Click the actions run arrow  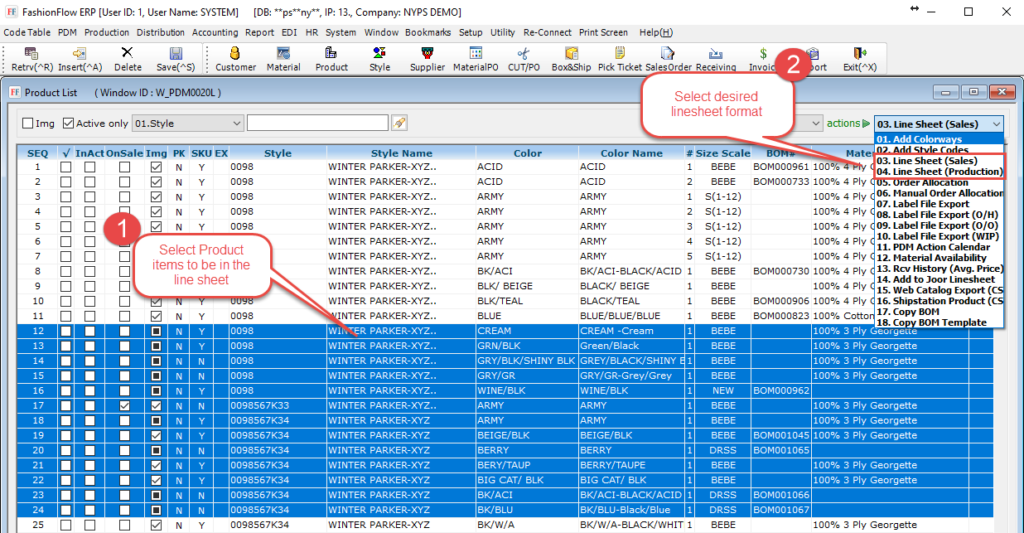865,123
